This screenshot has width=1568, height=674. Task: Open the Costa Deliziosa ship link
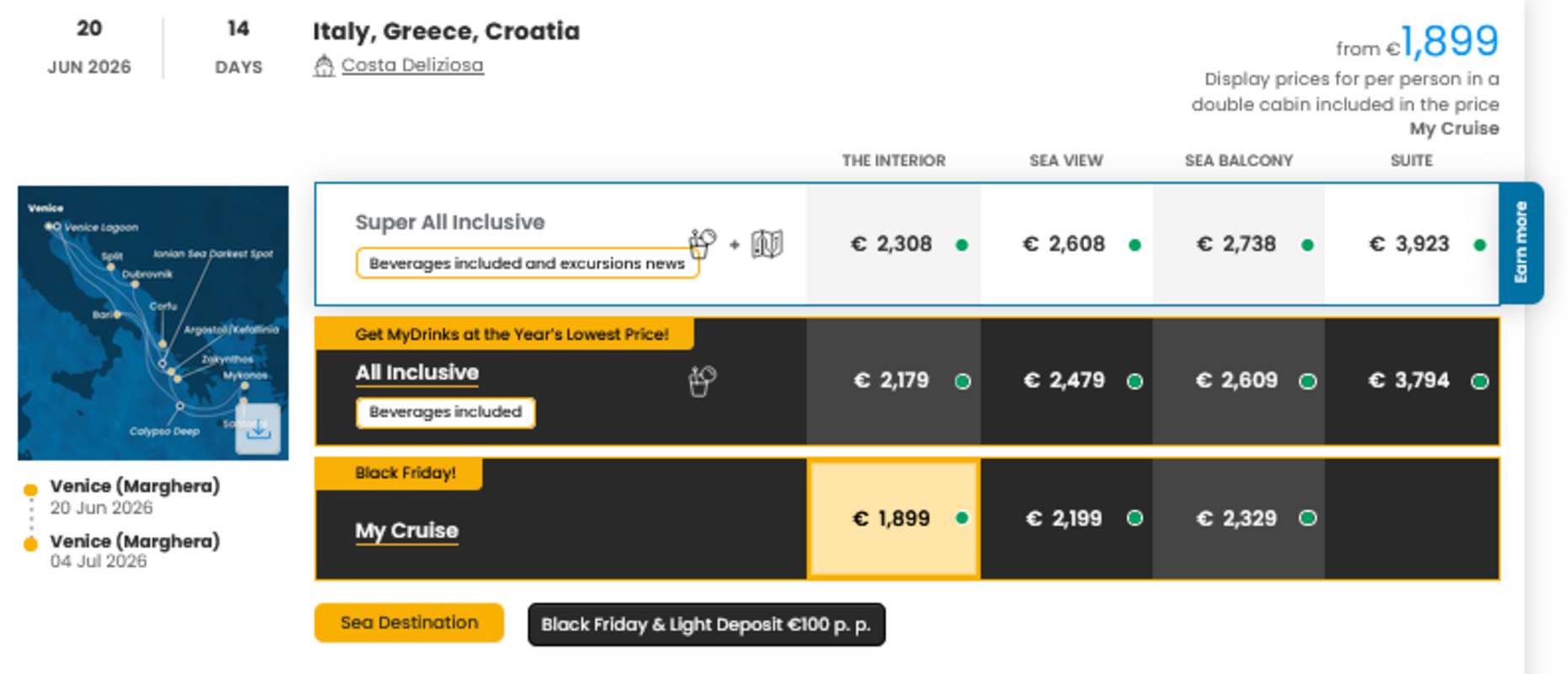pos(411,64)
